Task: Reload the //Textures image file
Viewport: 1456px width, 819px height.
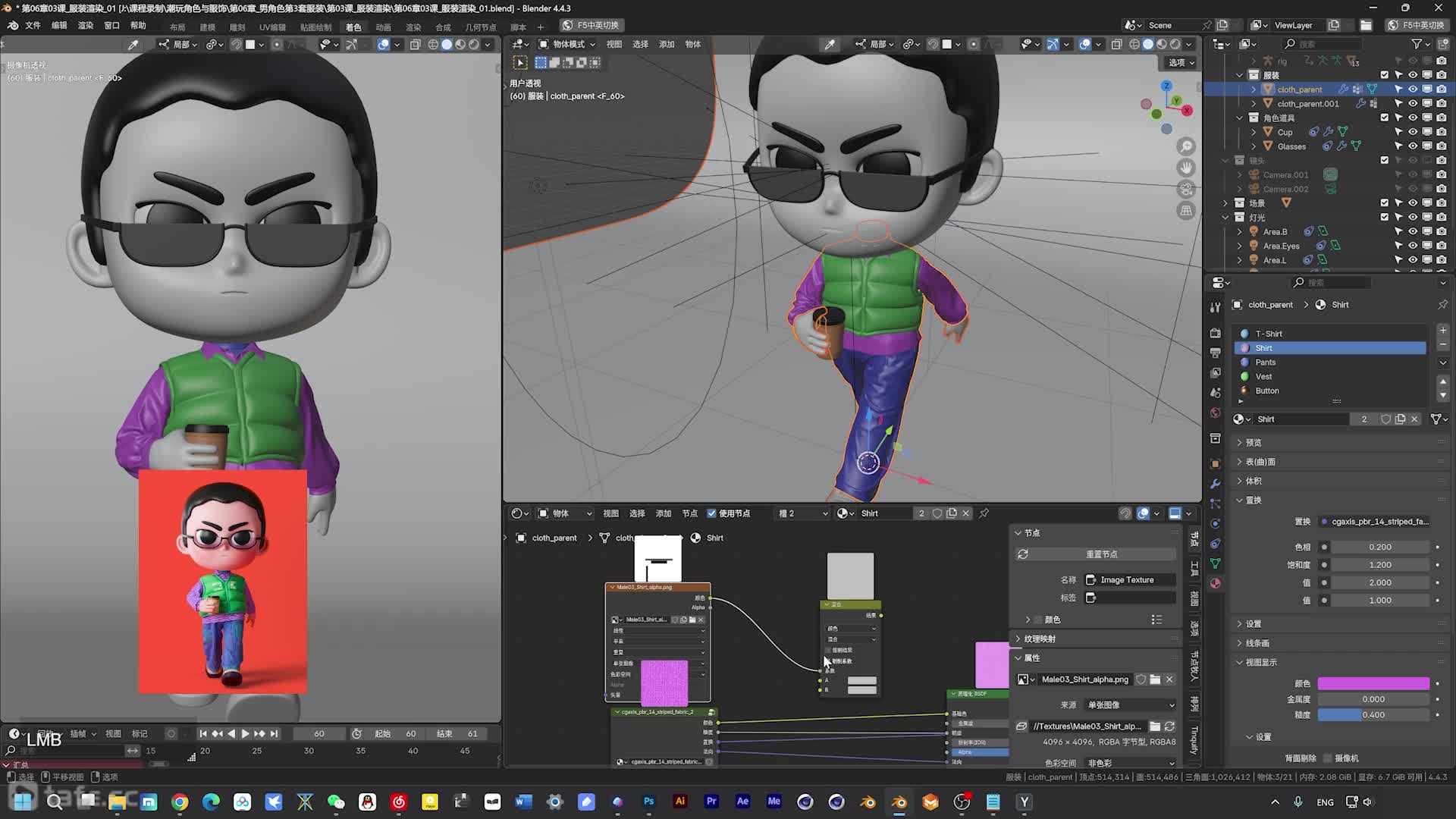Action: point(1169,726)
